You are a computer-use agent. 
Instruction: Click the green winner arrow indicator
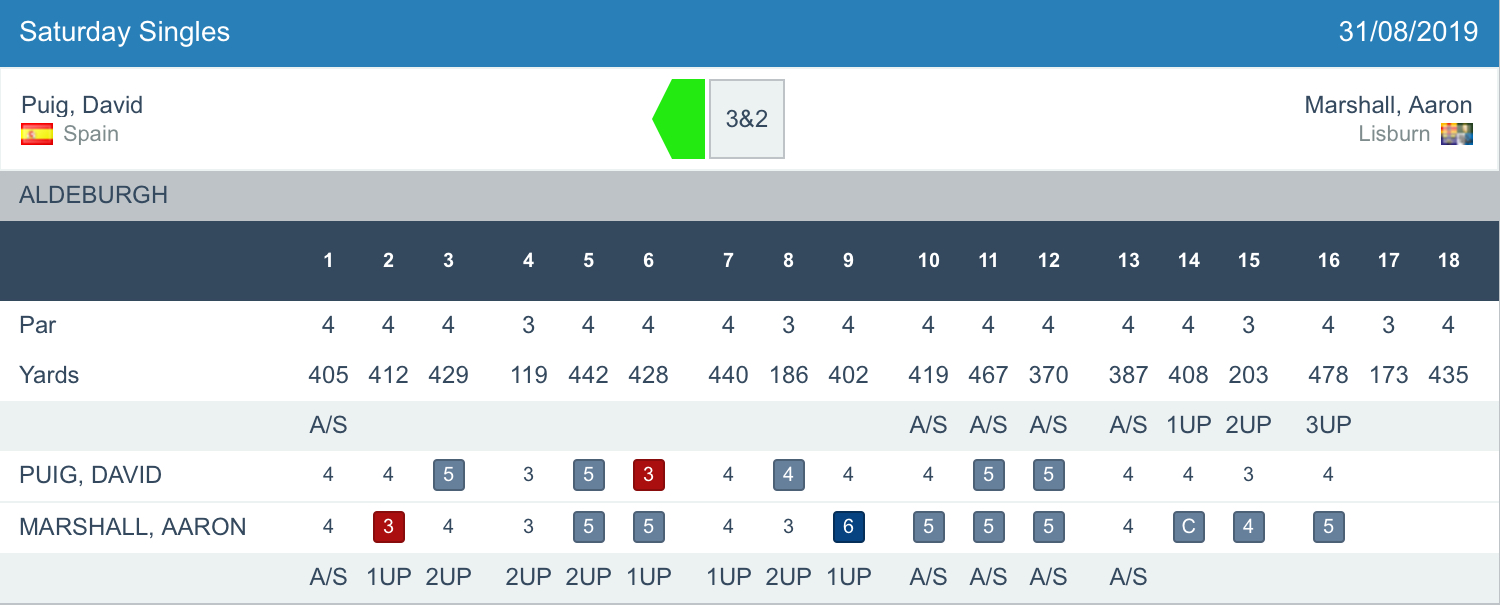click(x=680, y=118)
